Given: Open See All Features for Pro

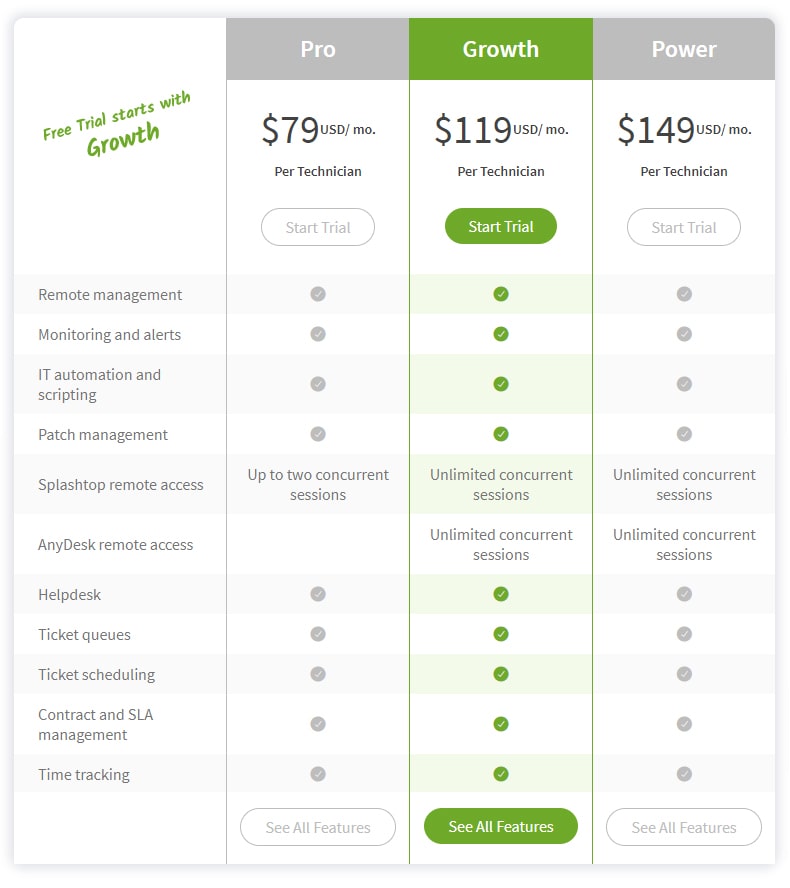Looking at the screenshot, I should point(318,827).
